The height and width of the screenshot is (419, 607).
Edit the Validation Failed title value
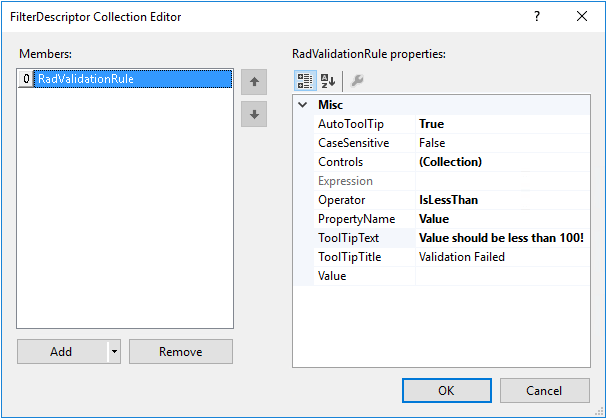click(502, 257)
